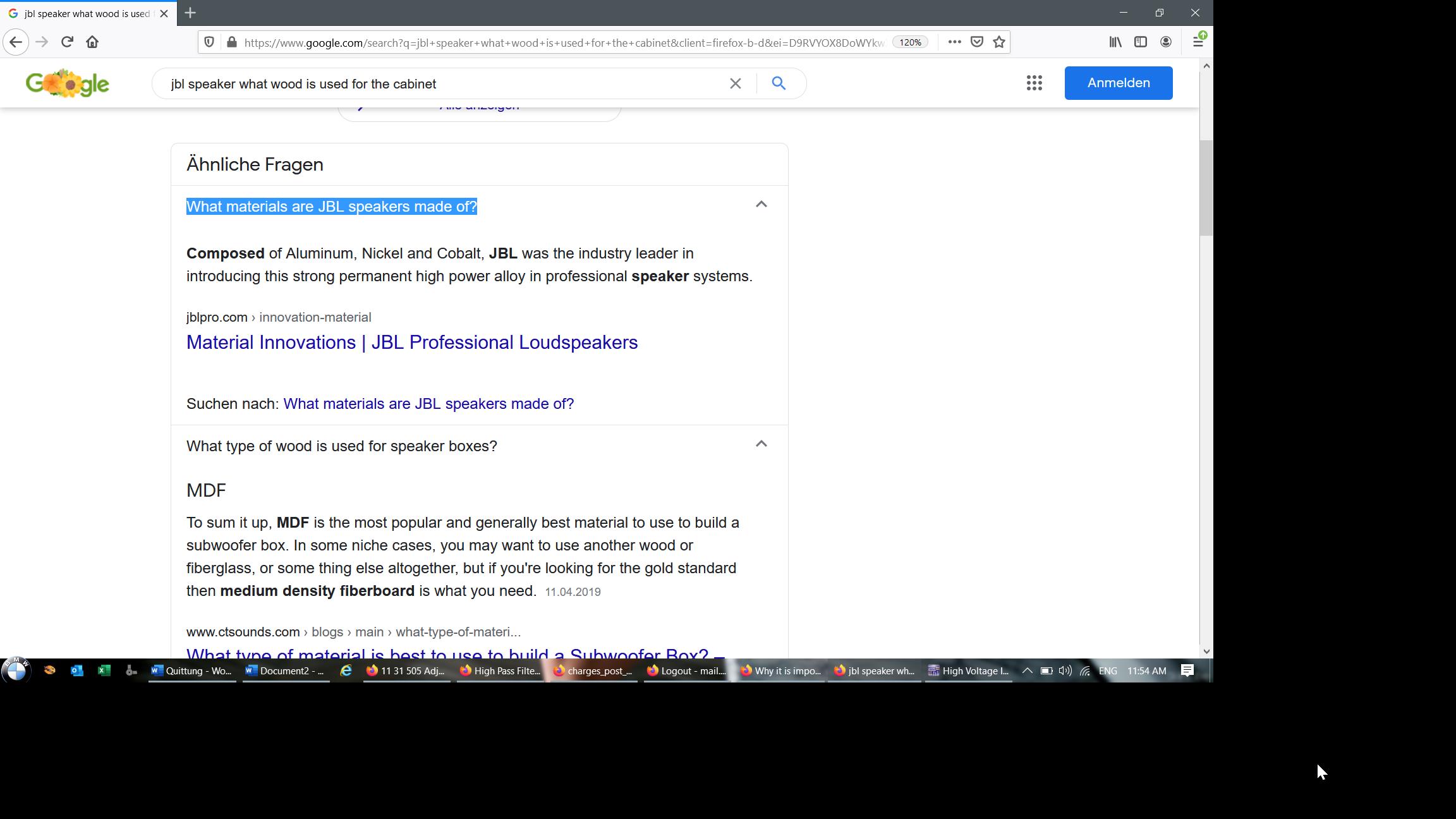Switch to charges_post Firefox window

click(593, 670)
